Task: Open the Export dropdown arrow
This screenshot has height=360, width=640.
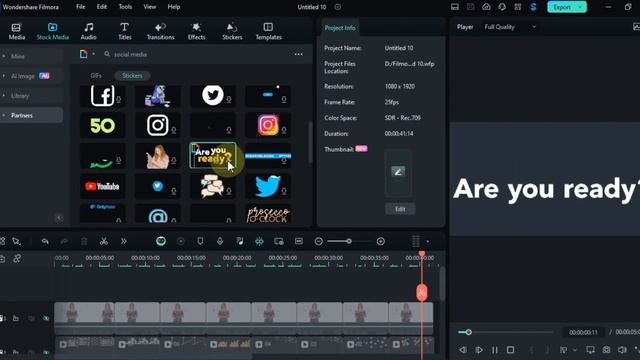Action: tap(580, 7)
